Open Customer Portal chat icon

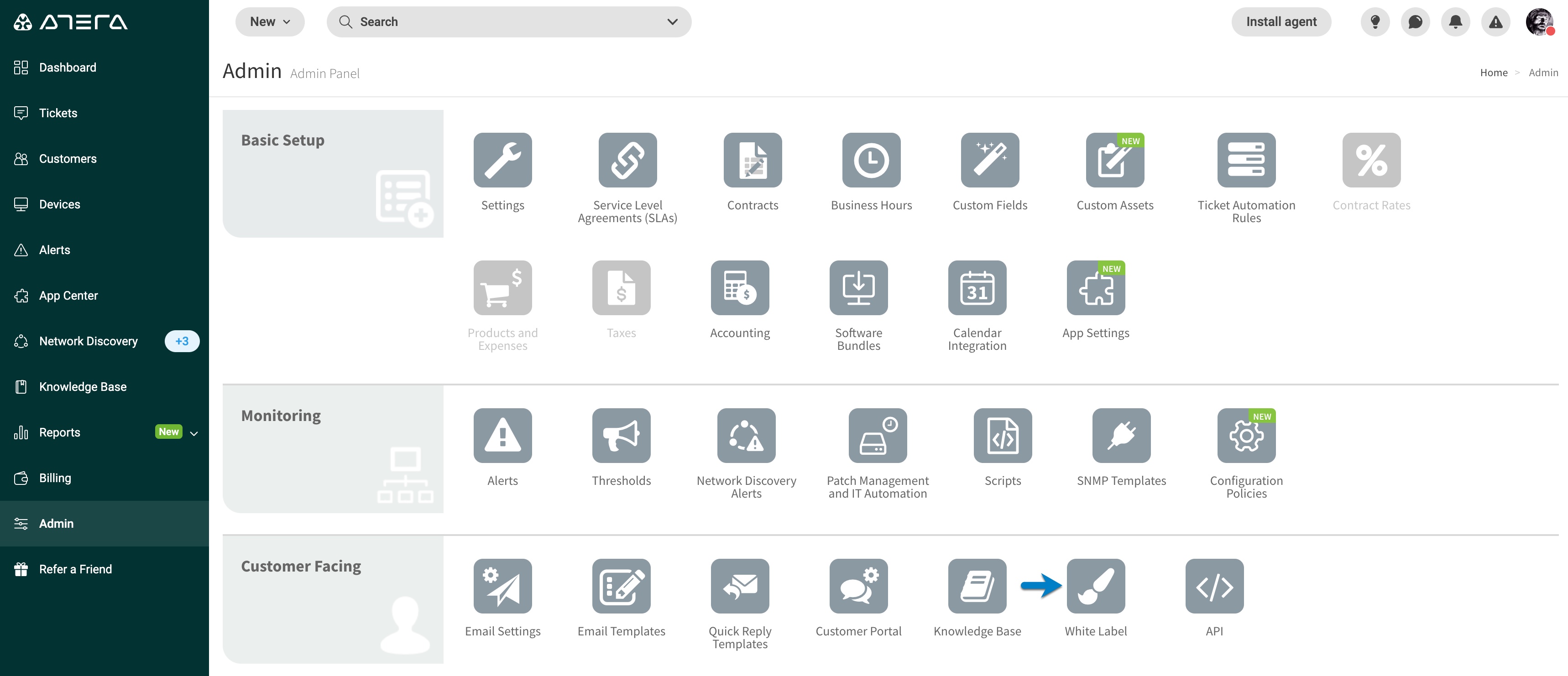tap(858, 586)
